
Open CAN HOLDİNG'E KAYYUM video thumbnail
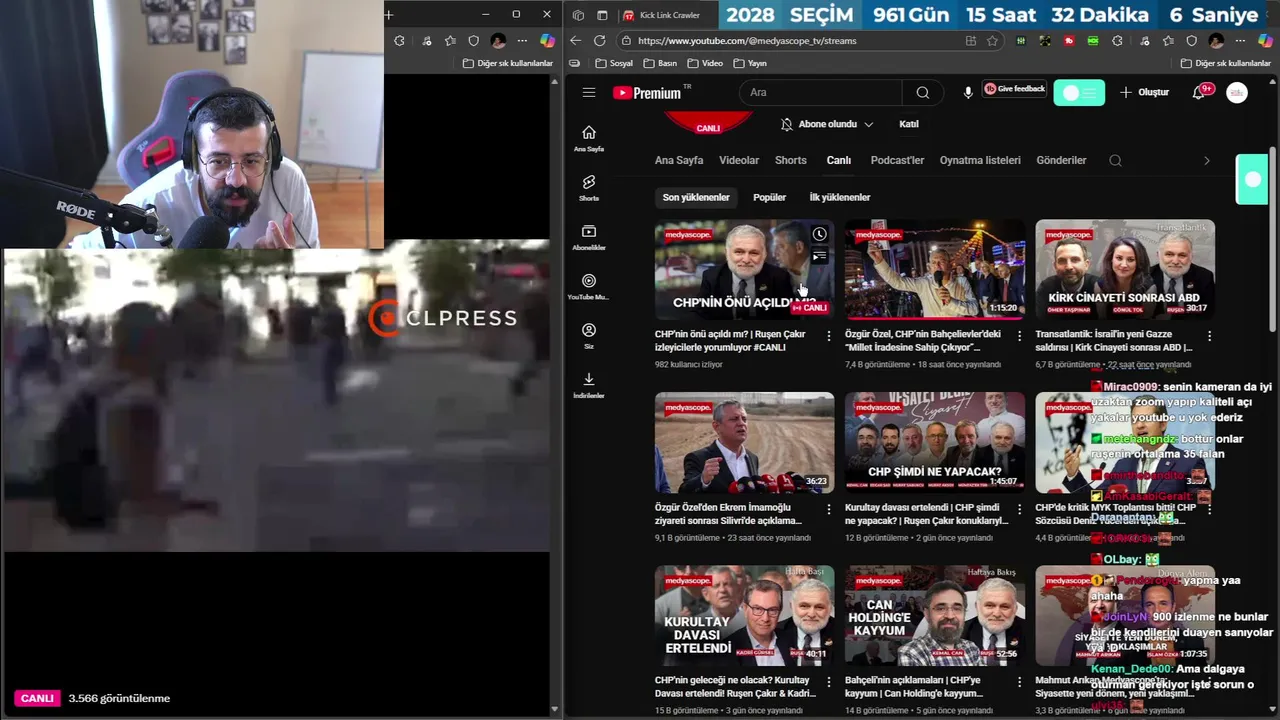coord(935,616)
